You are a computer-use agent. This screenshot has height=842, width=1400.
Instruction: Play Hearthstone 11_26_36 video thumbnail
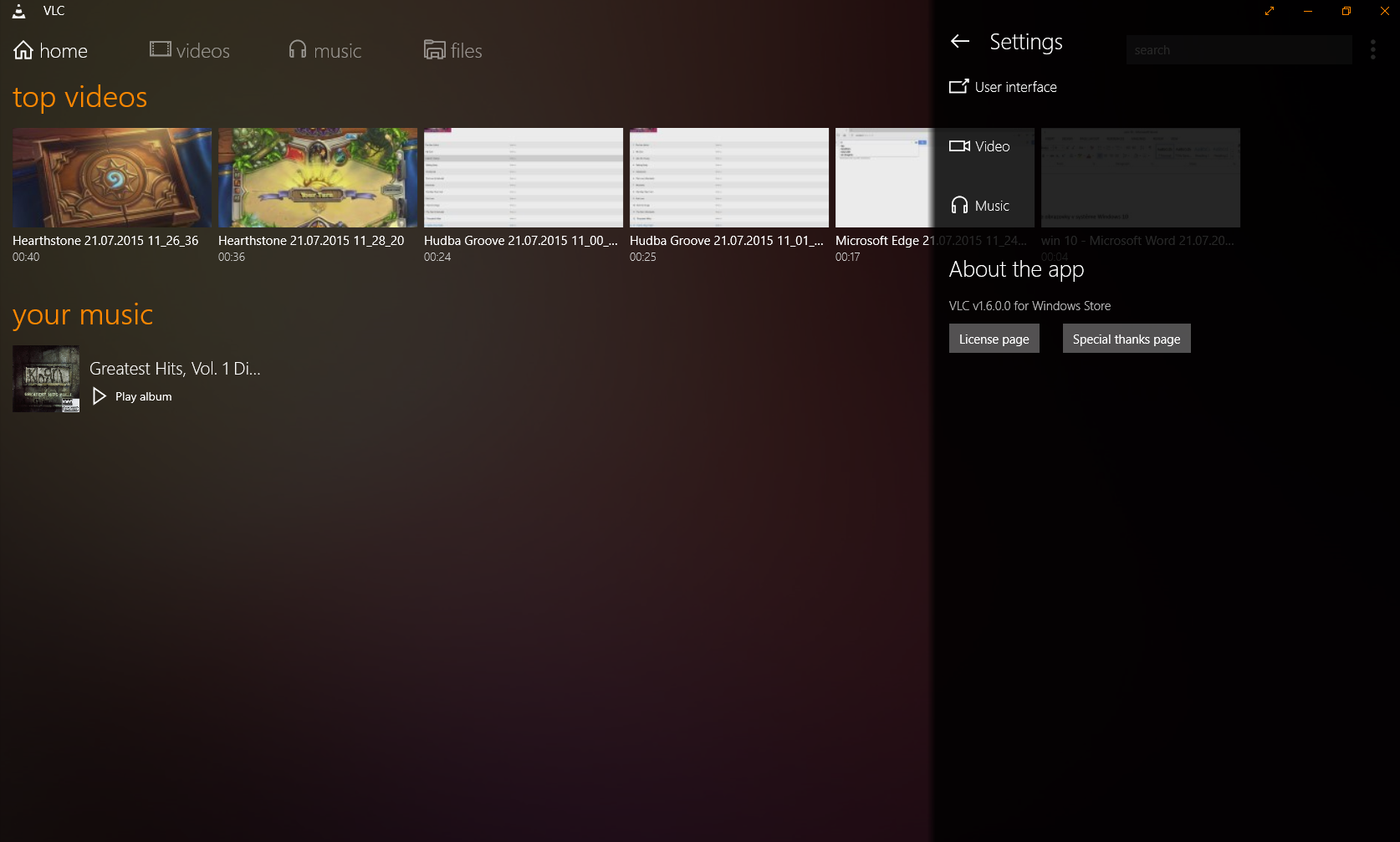click(x=112, y=177)
